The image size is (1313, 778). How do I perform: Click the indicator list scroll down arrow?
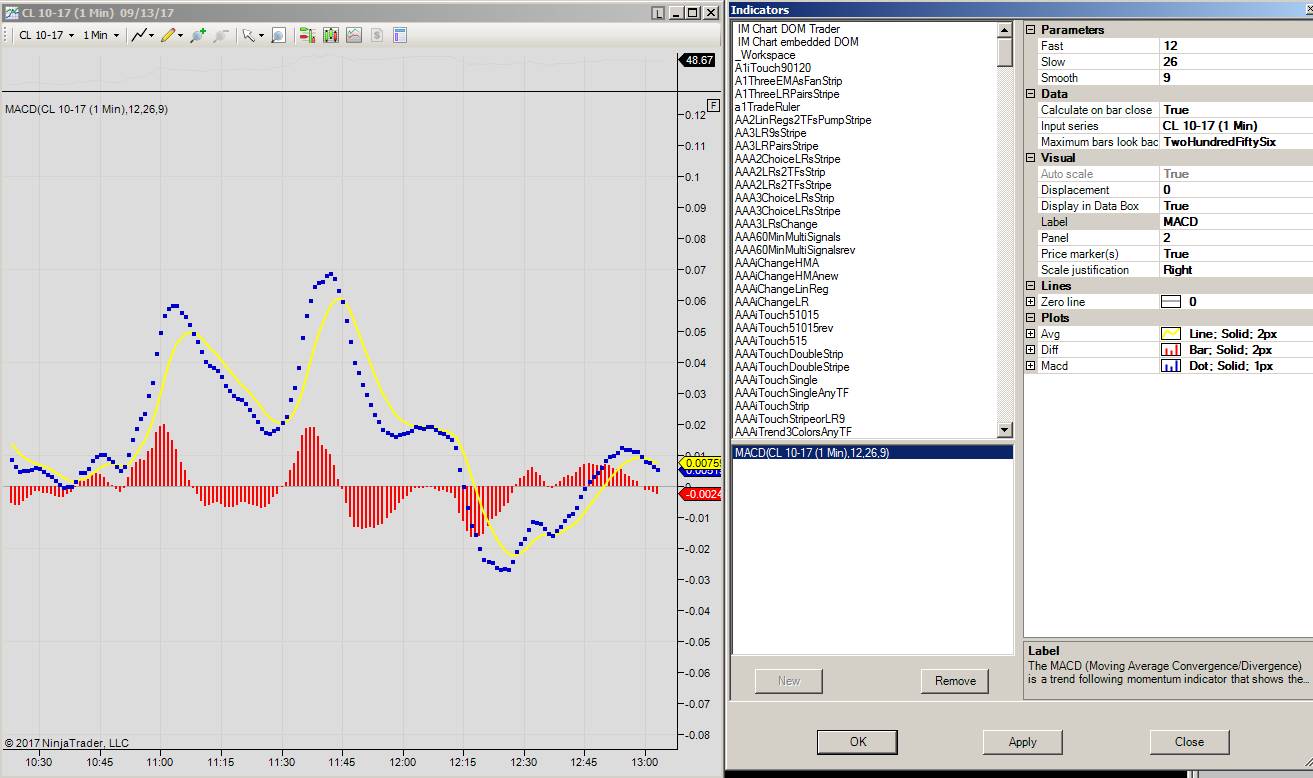[1005, 430]
